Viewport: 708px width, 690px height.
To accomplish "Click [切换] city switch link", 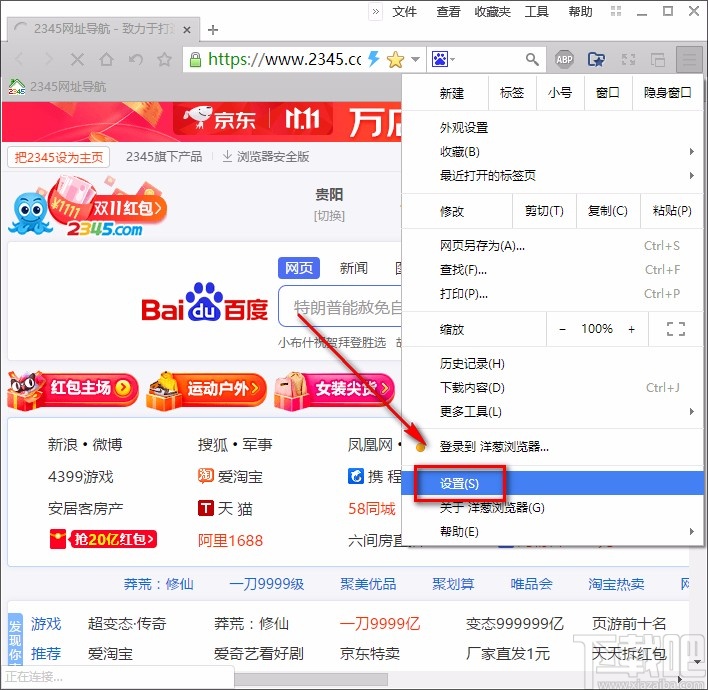I will pos(329,215).
